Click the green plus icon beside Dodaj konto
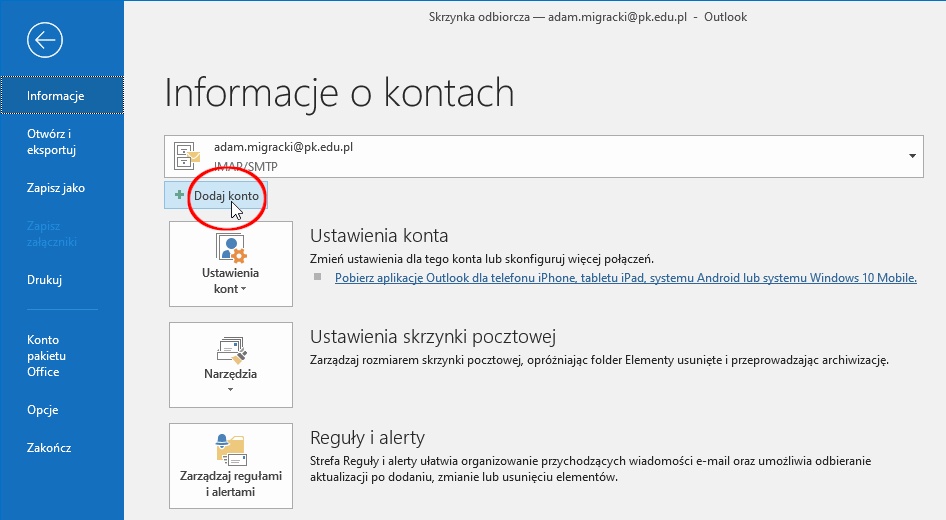 [x=179, y=196]
